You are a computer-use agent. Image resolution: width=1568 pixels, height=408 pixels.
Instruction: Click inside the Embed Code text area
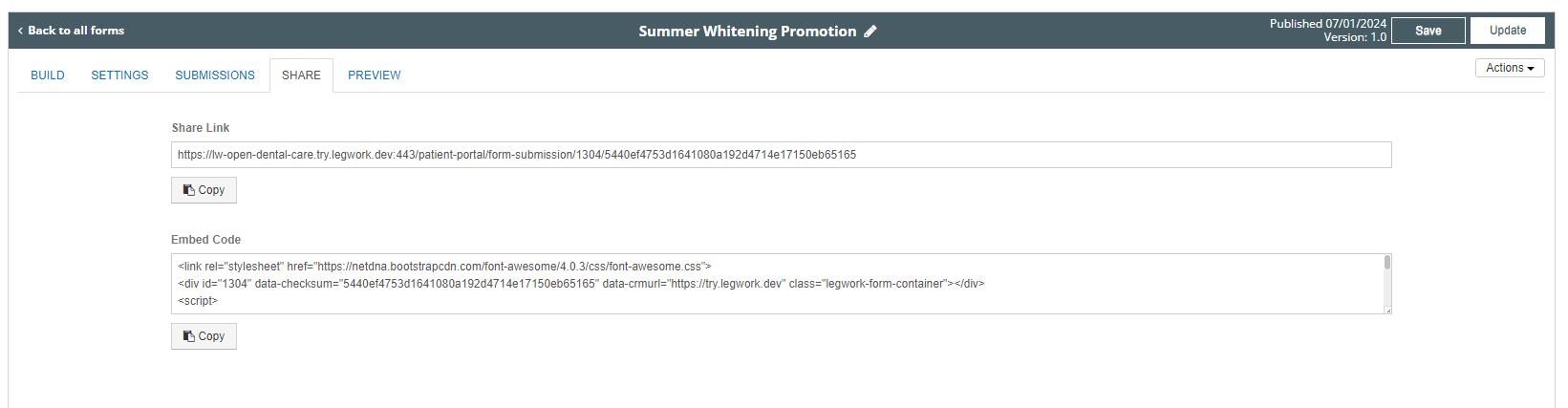(x=778, y=284)
